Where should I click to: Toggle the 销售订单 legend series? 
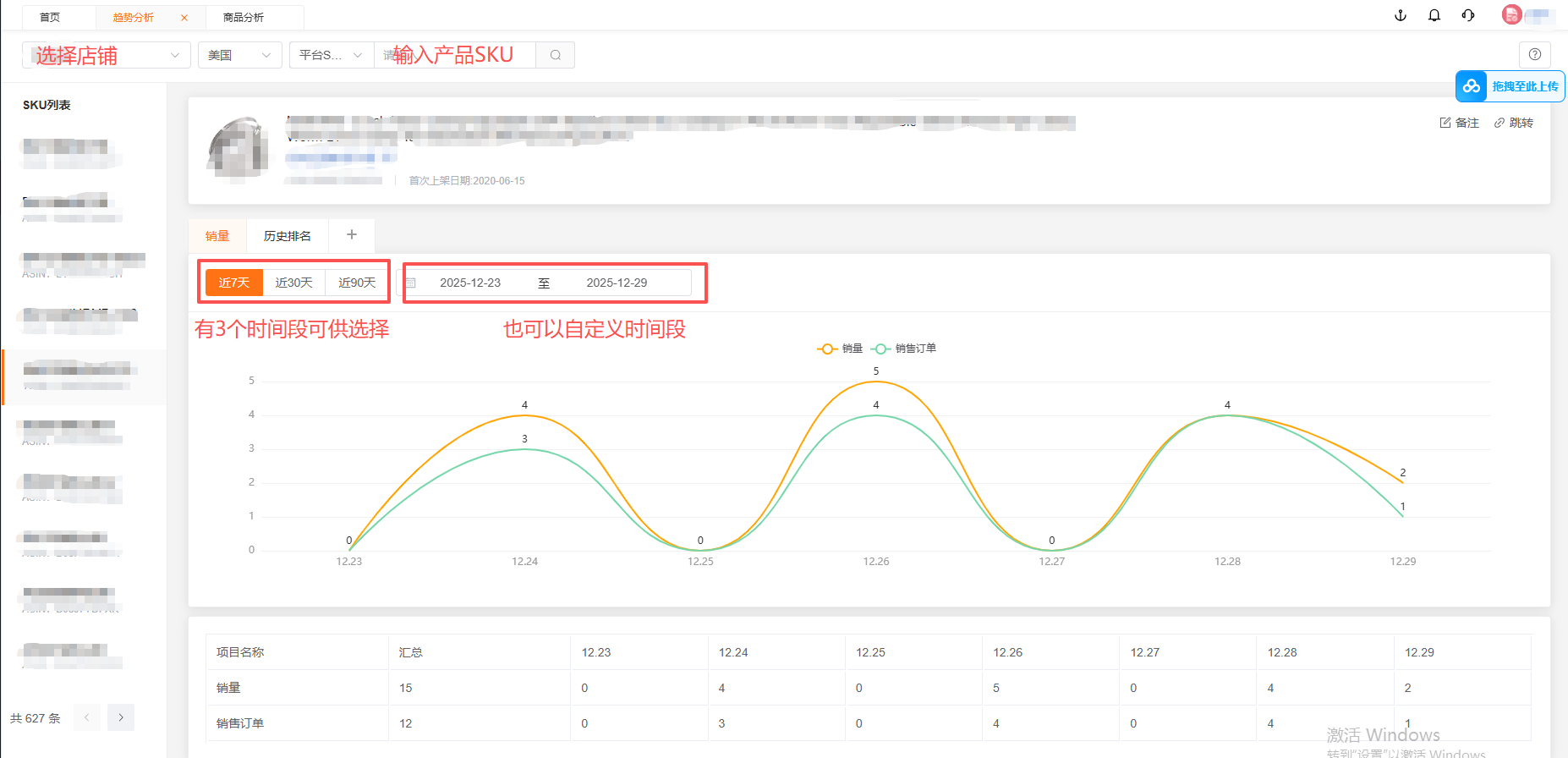[x=904, y=349]
